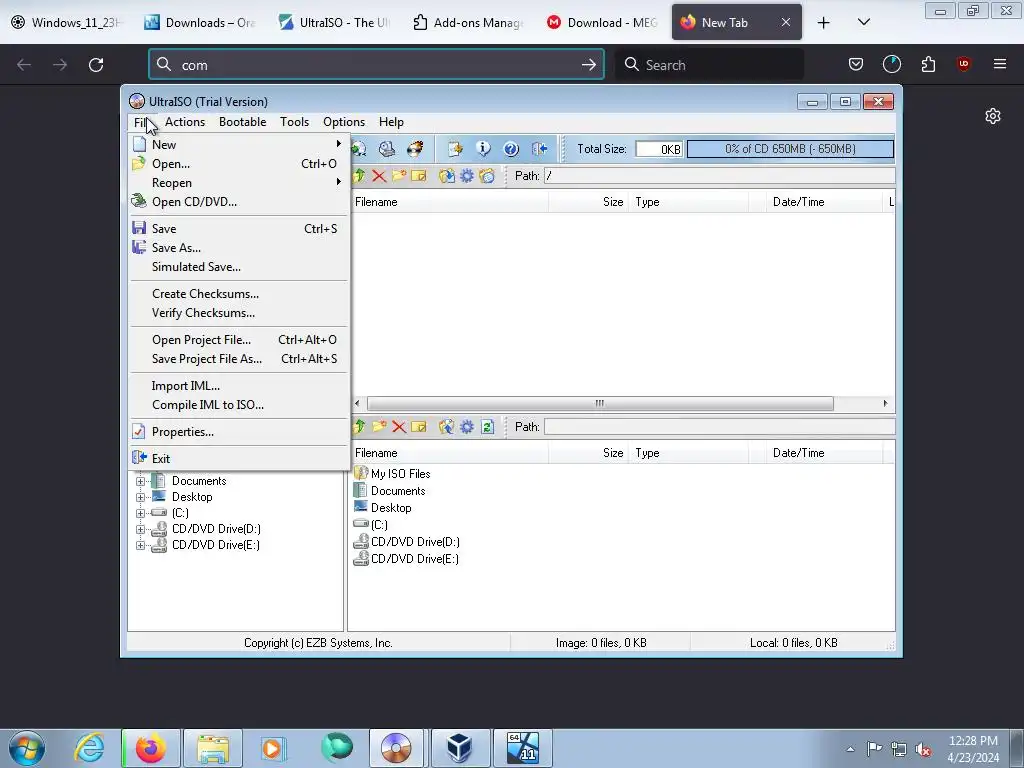This screenshot has height=768, width=1024.
Task: Click the uBlock Origin extension icon
Action: (x=963, y=64)
